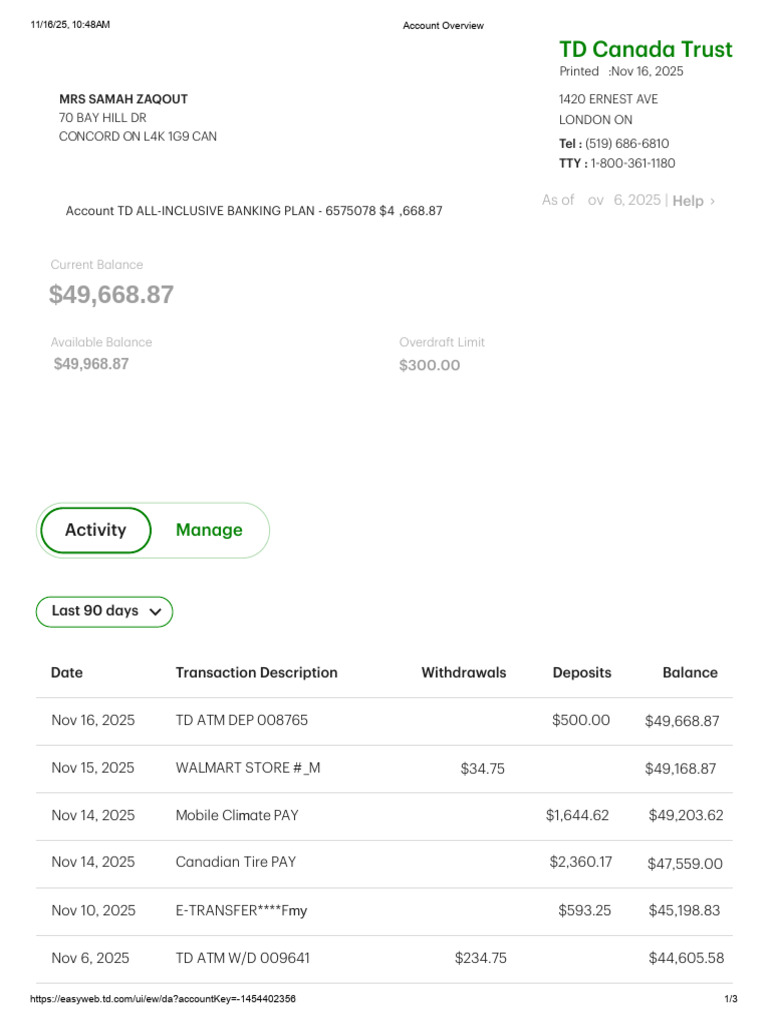Switch to the Activity tab

click(95, 530)
